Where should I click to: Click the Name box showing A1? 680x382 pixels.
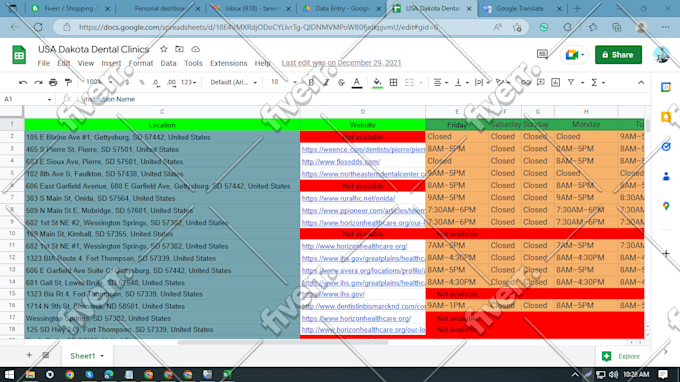point(27,99)
